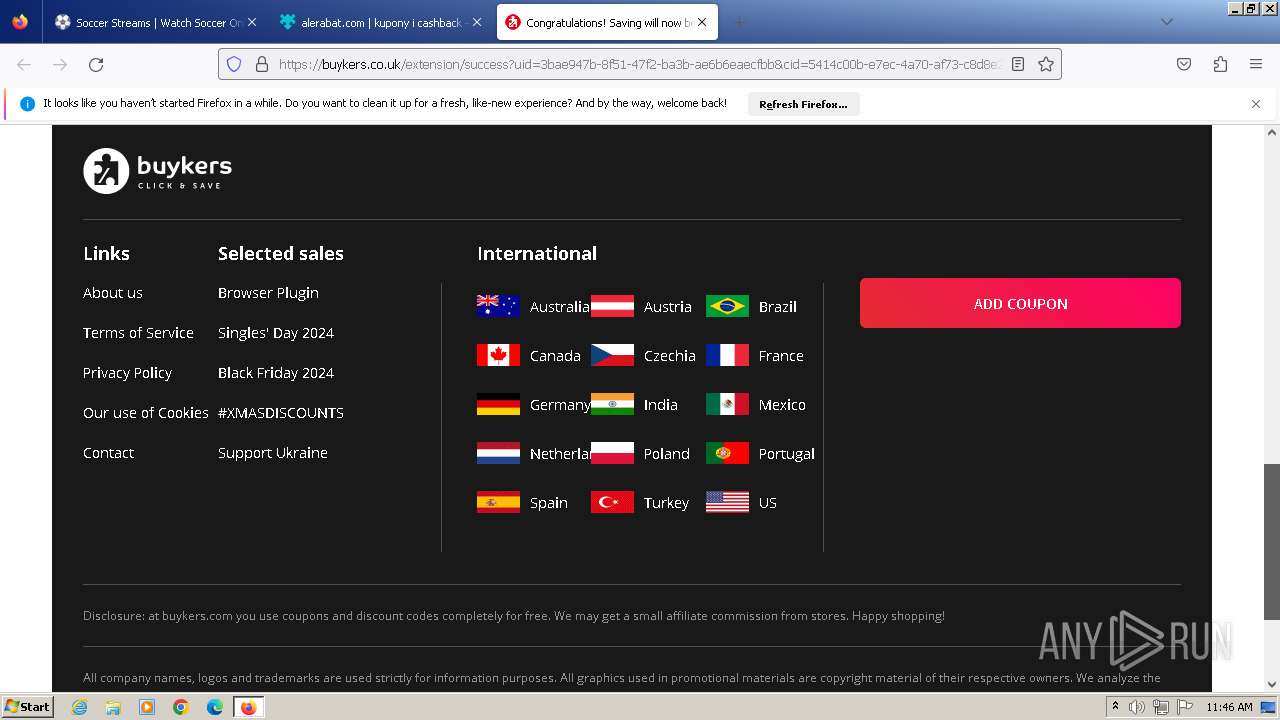Click the page vertical scrollbar thumb
Screen dimensions: 1280x720
(x=1271, y=541)
